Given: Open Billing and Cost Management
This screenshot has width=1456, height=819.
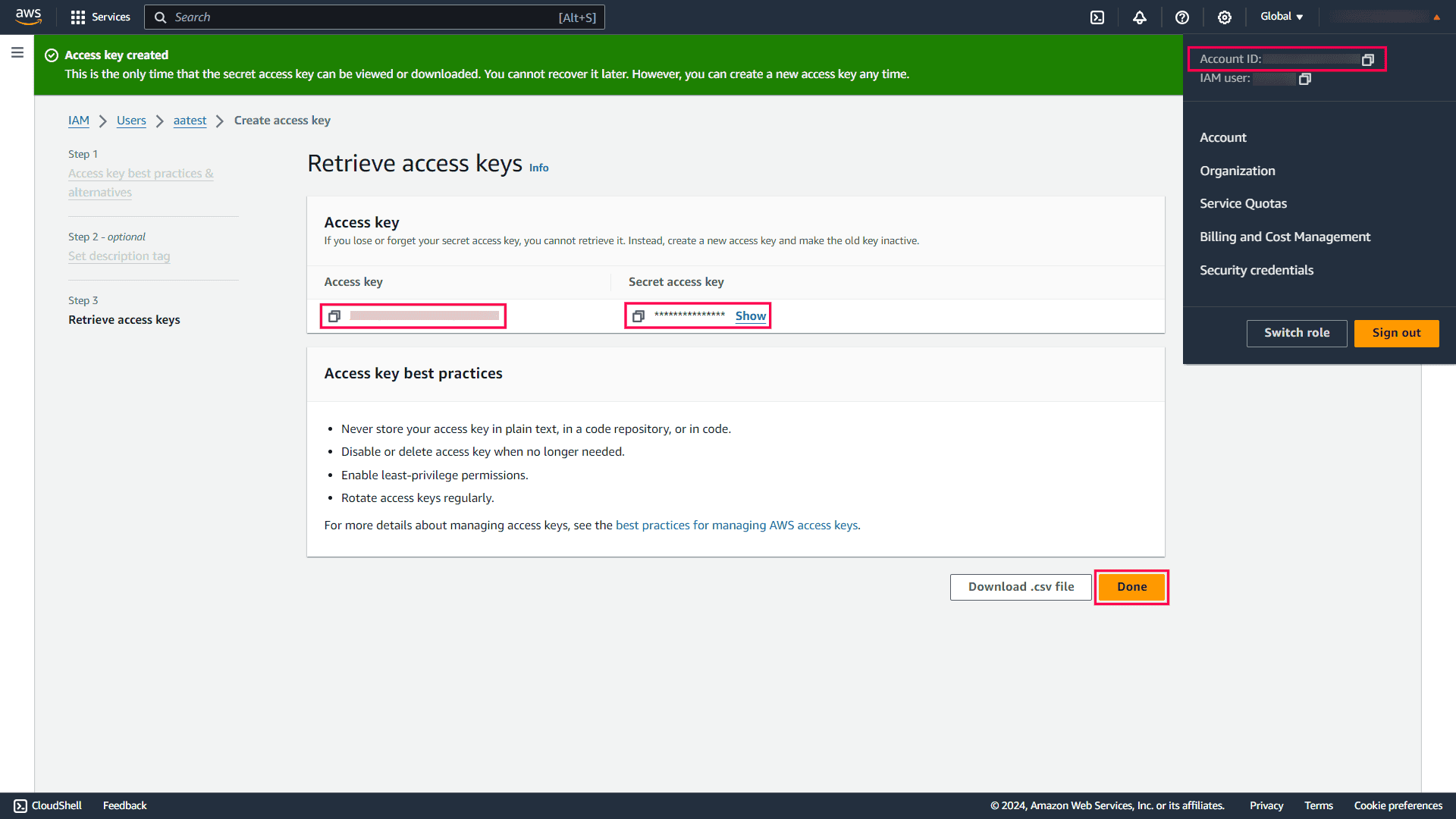Looking at the screenshot, I should click(1285, 237).
